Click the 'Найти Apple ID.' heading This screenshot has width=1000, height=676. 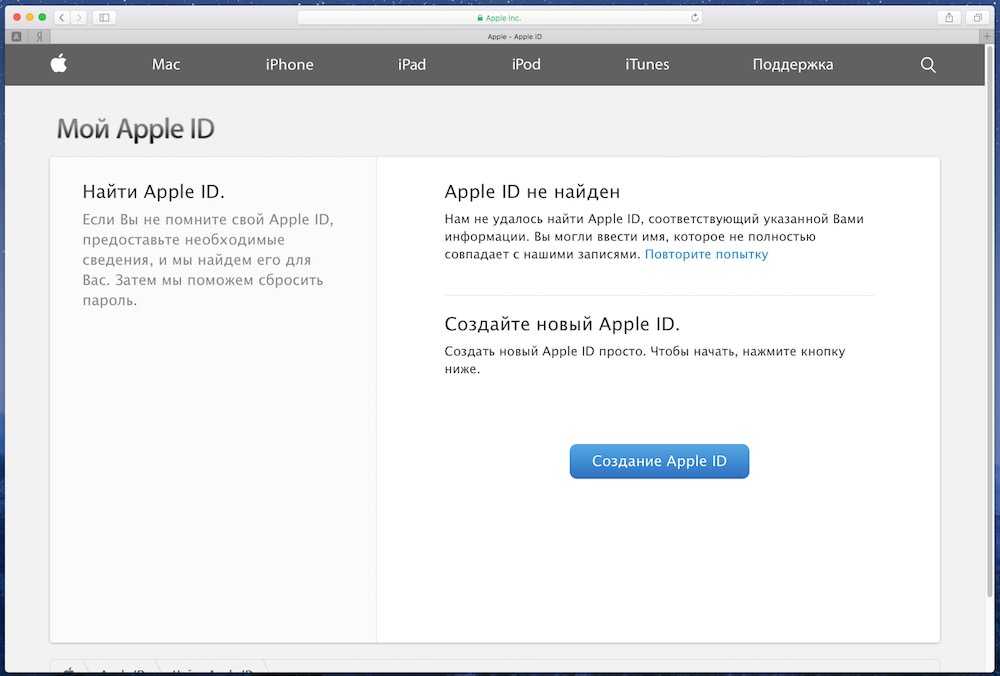154,191
